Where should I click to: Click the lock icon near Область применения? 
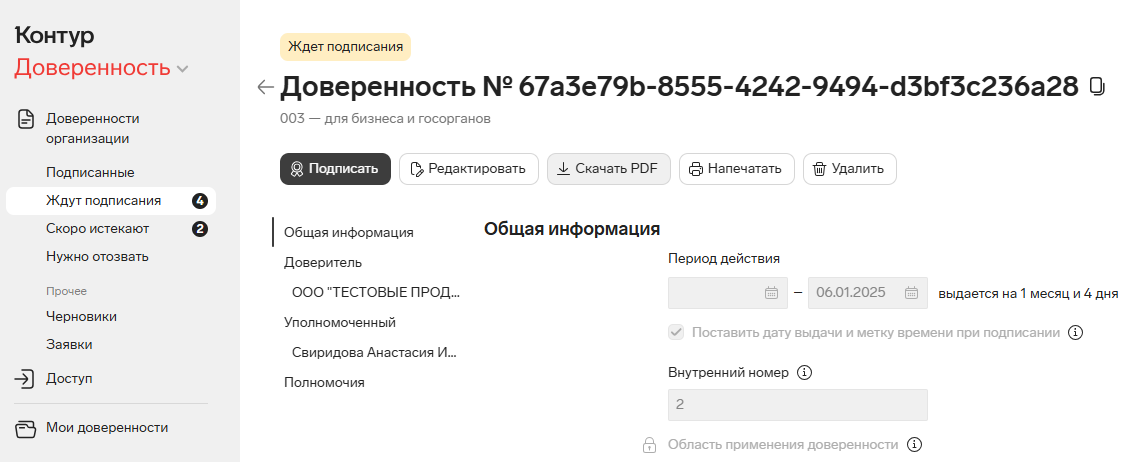tap(649, 445)
